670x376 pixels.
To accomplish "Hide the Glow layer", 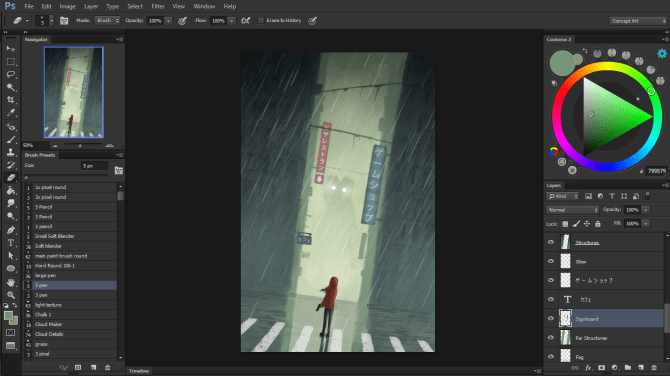I will pos(551,261).
